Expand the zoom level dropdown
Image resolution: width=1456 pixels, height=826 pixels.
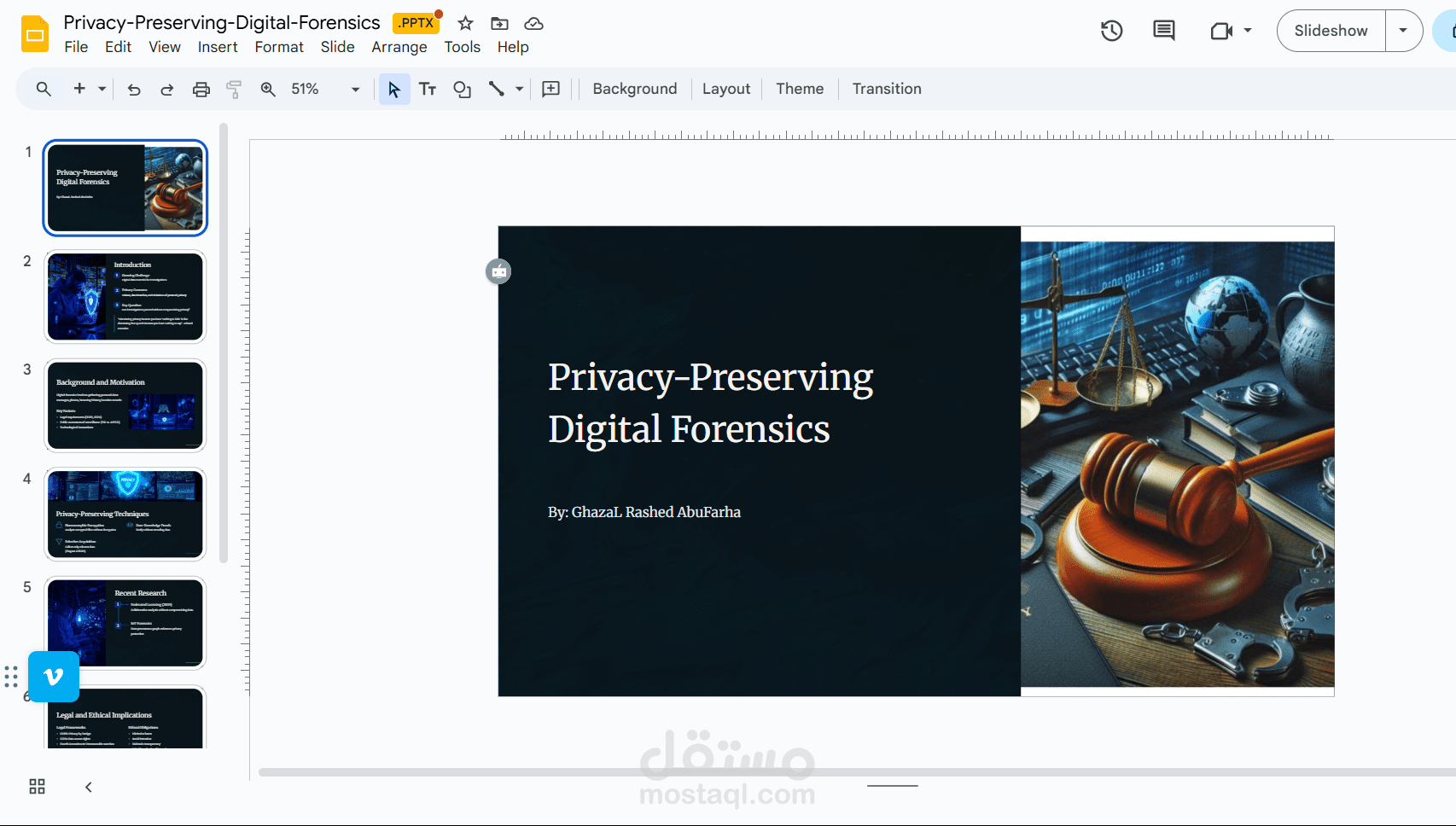pos(355,89)
